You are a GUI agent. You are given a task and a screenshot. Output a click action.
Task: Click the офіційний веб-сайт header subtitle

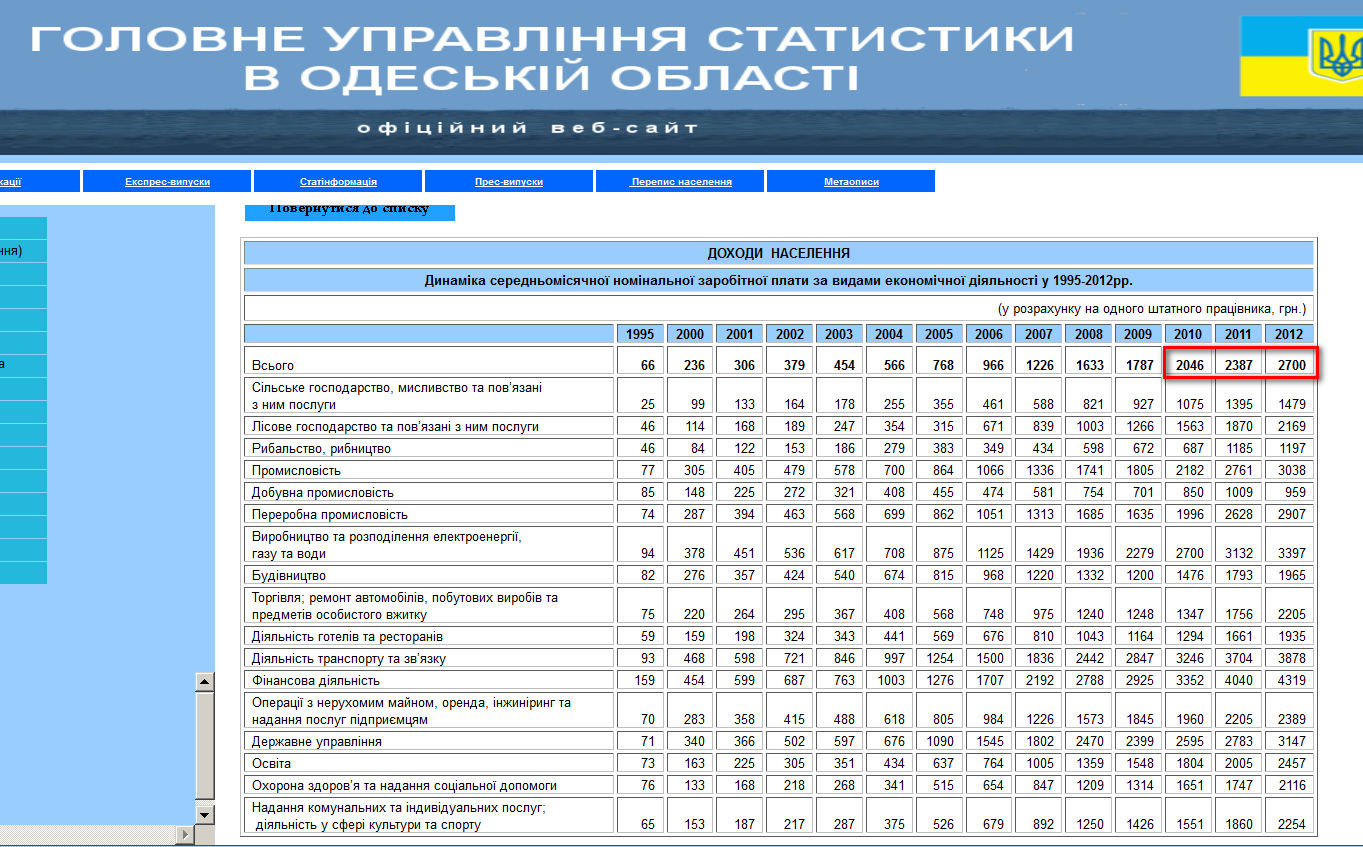[528, 128]
